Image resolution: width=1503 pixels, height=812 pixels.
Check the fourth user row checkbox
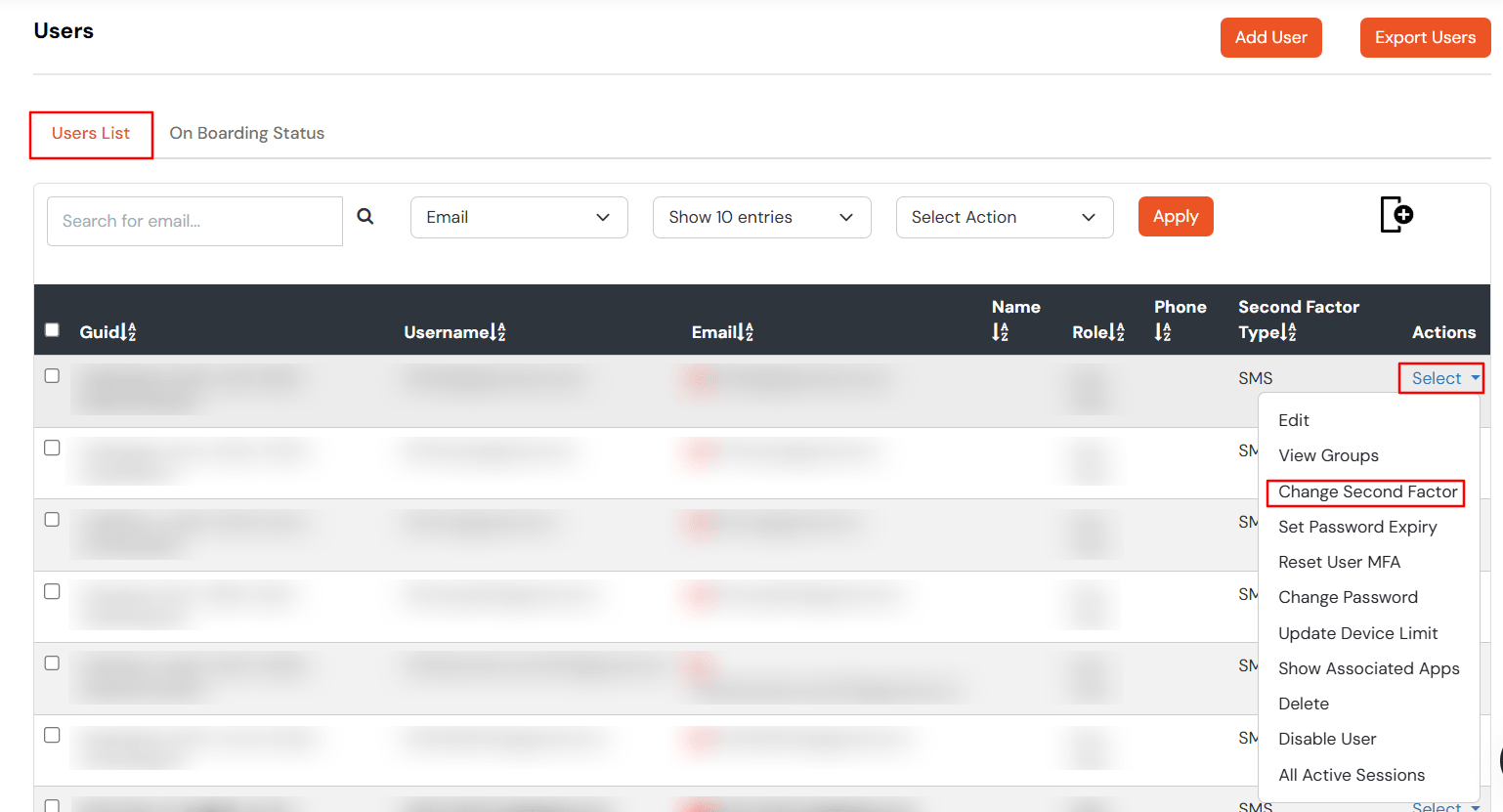(x=53, y=592)
